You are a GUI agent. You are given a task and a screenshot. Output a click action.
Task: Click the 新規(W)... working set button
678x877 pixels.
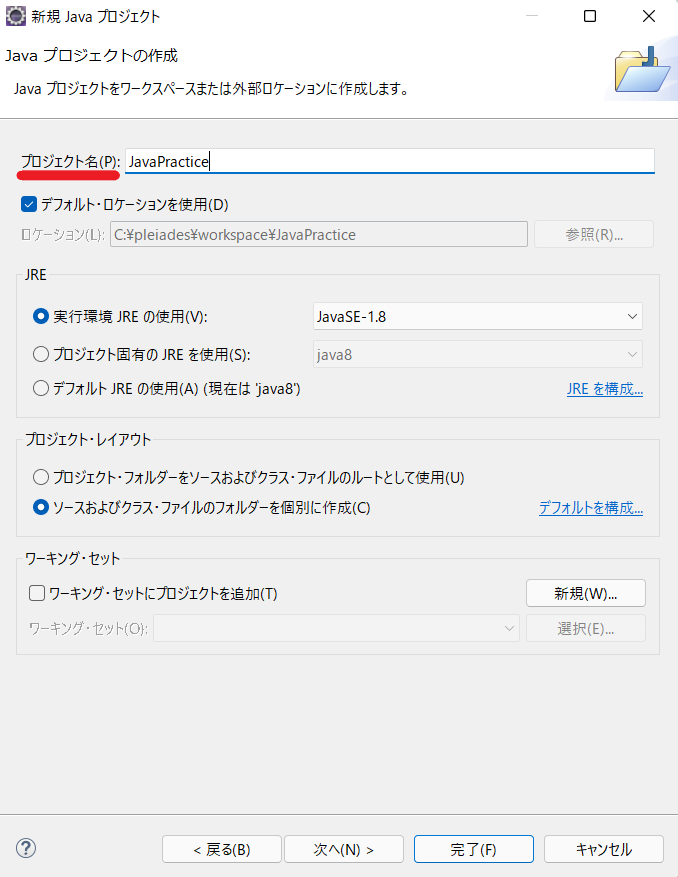(586, 593)
